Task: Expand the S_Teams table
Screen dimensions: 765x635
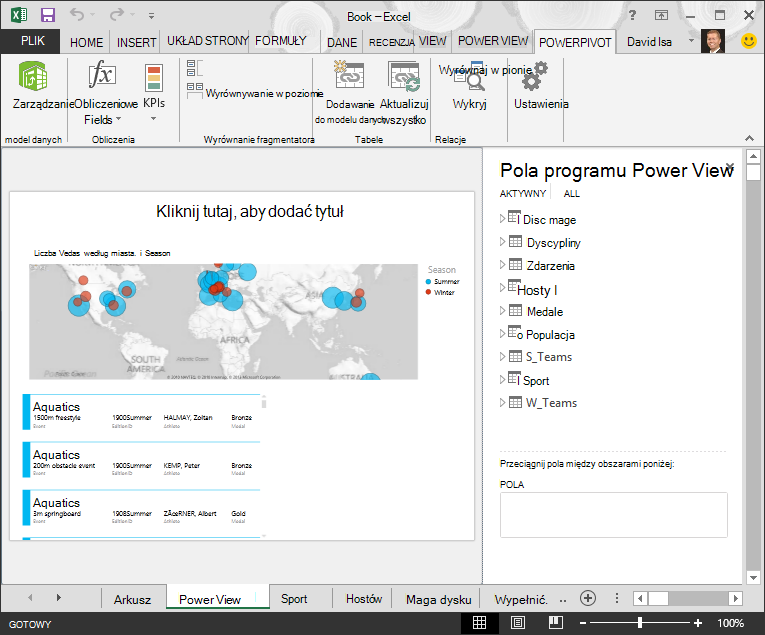Action: click(x=503, y=357)
